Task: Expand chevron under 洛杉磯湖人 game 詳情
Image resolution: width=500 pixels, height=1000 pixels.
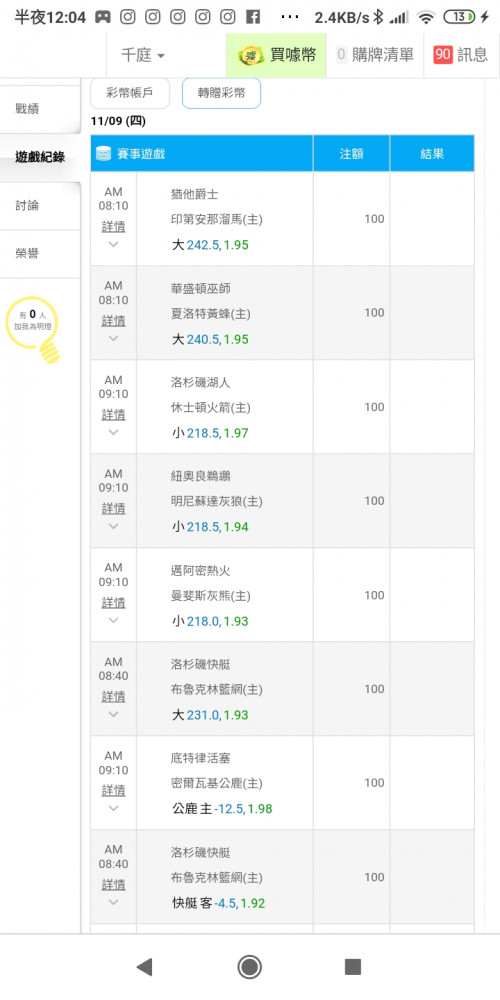Action: [x=114, y=432]
